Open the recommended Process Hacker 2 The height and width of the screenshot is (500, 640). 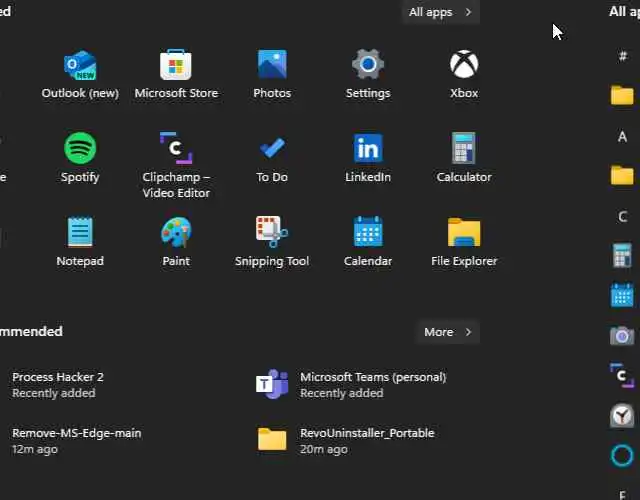click(x=58, y=384)
